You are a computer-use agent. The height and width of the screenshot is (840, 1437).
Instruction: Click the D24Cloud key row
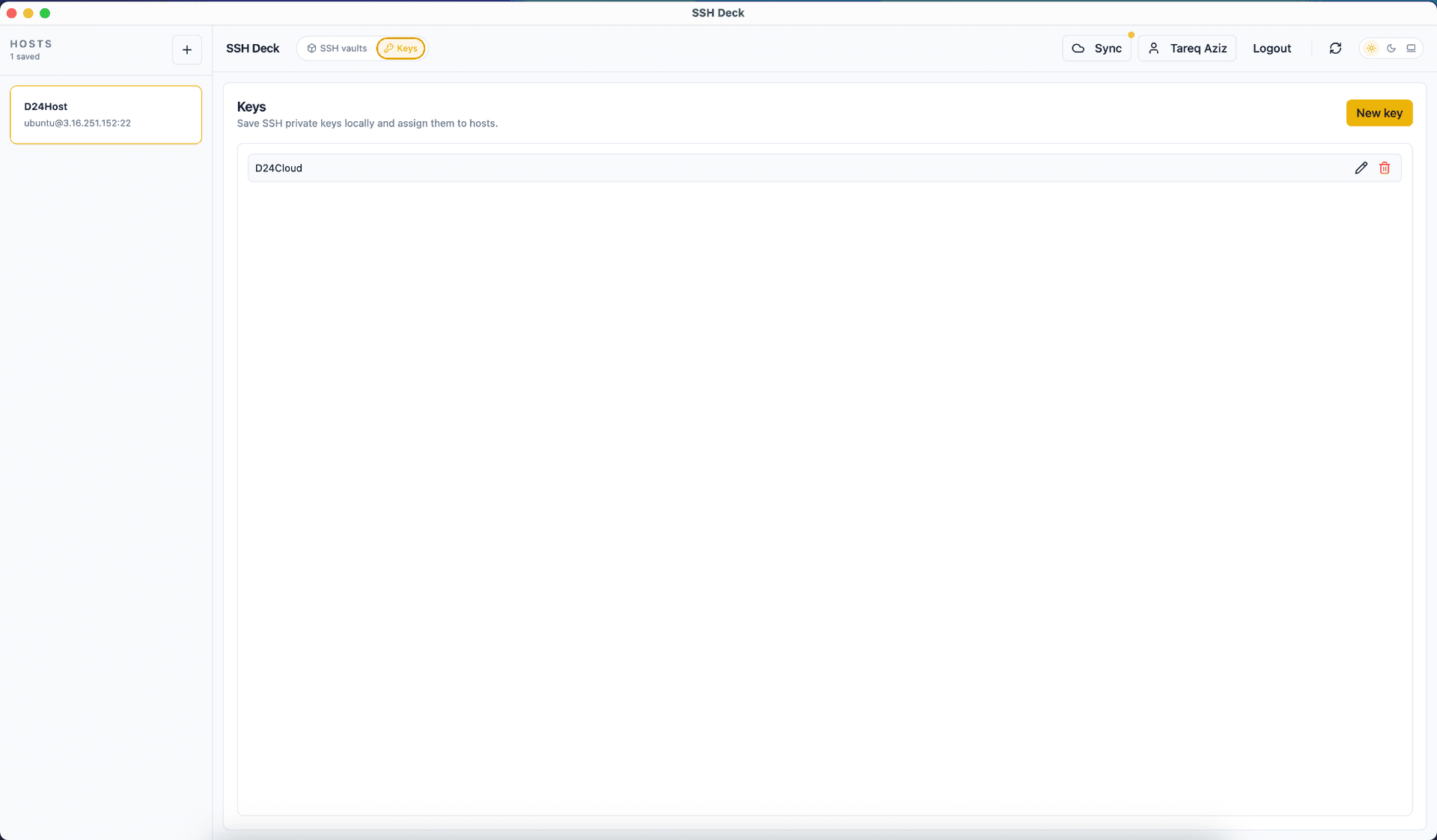[748, 168]
